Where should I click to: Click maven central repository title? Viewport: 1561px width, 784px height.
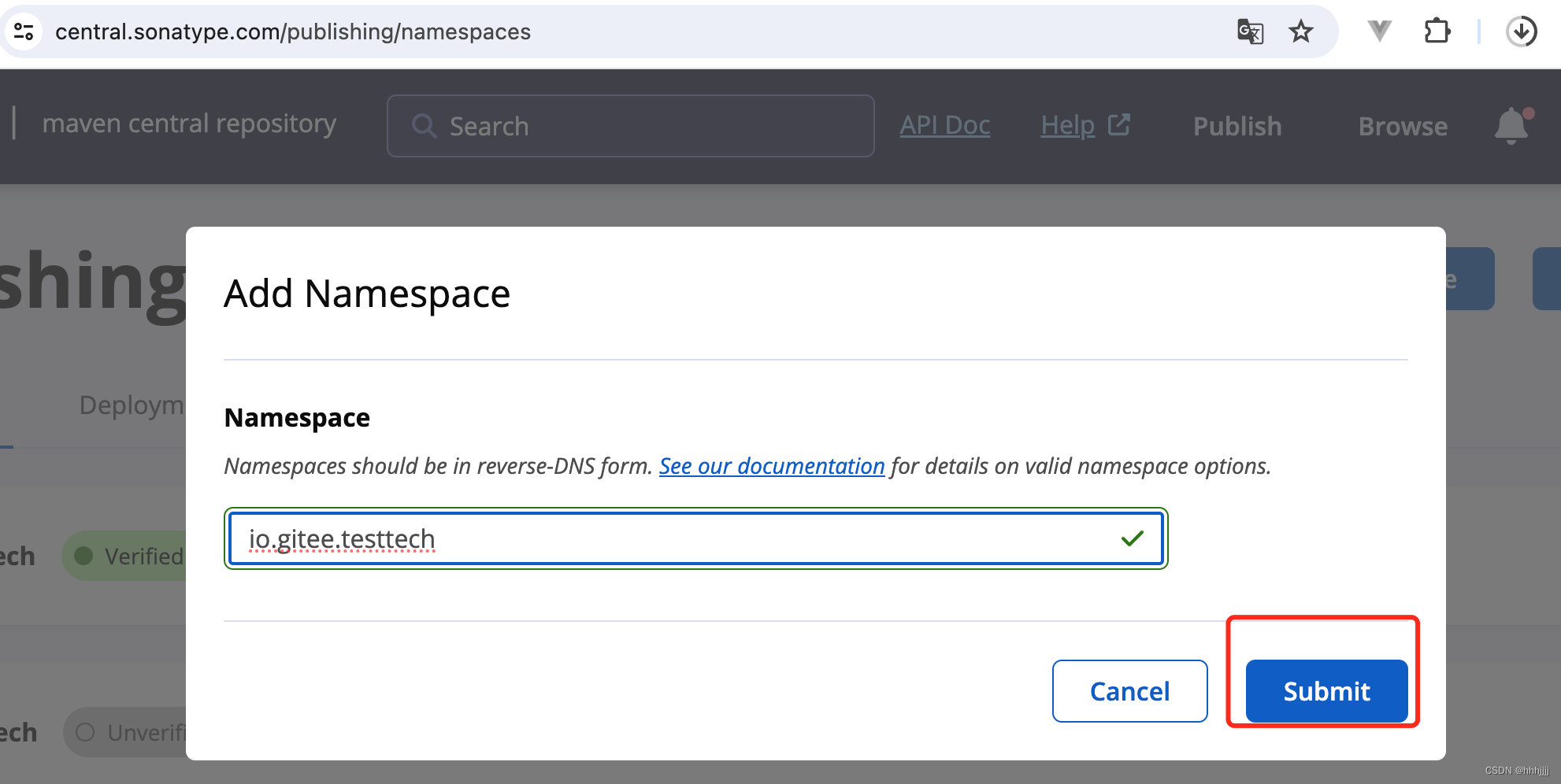[x=189, y=124]
